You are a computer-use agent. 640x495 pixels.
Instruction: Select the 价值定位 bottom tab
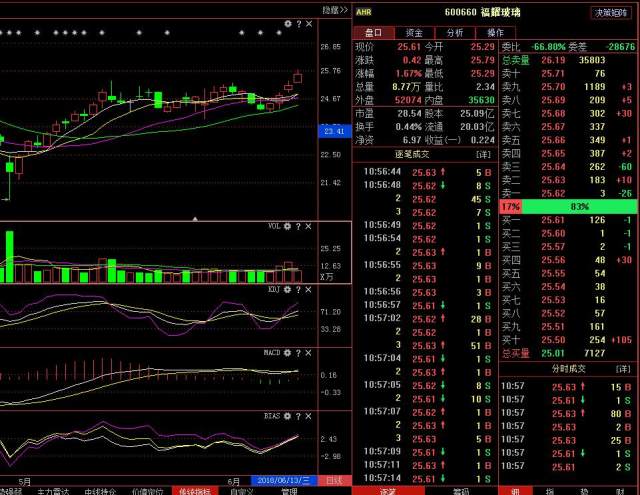coord(147,491)
